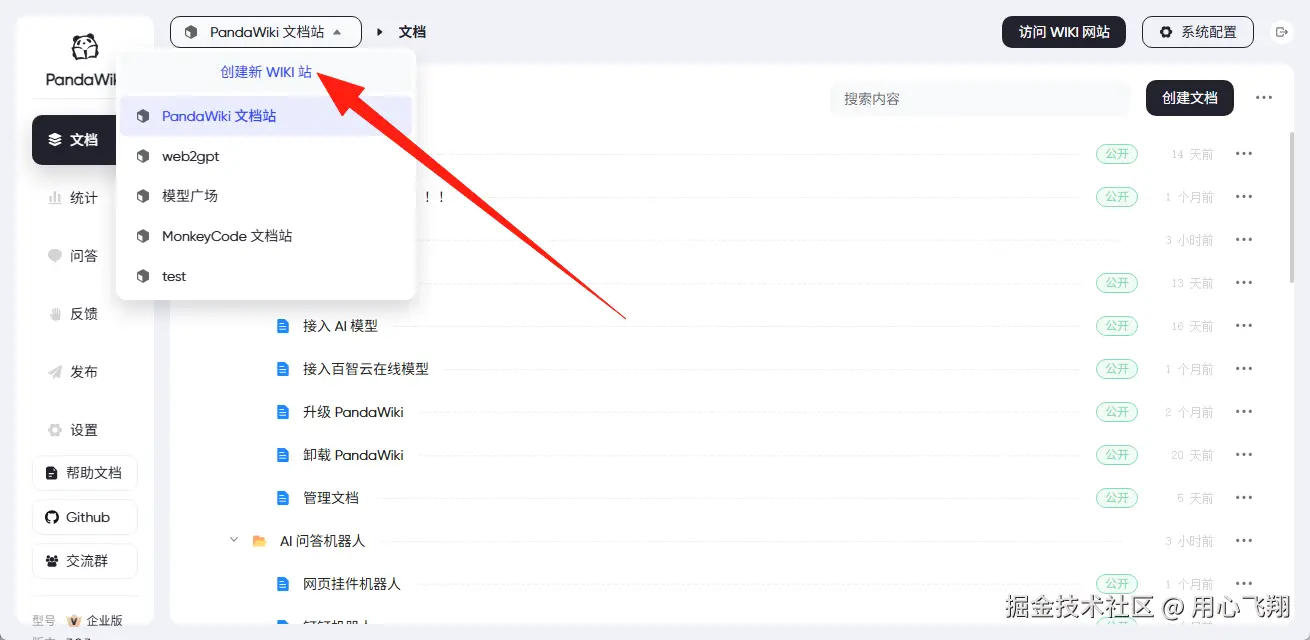Click the 反馈 hand icon

click(55, 314)
